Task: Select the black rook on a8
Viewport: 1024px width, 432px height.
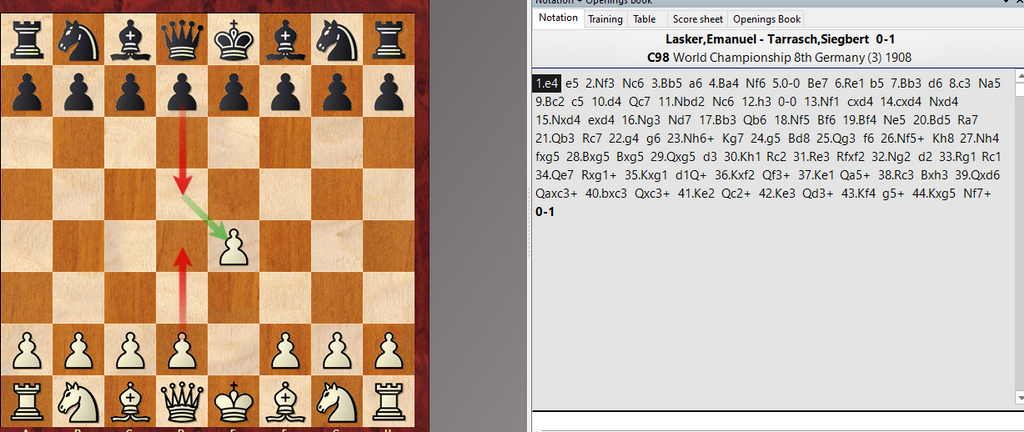Action: point(27,39)
